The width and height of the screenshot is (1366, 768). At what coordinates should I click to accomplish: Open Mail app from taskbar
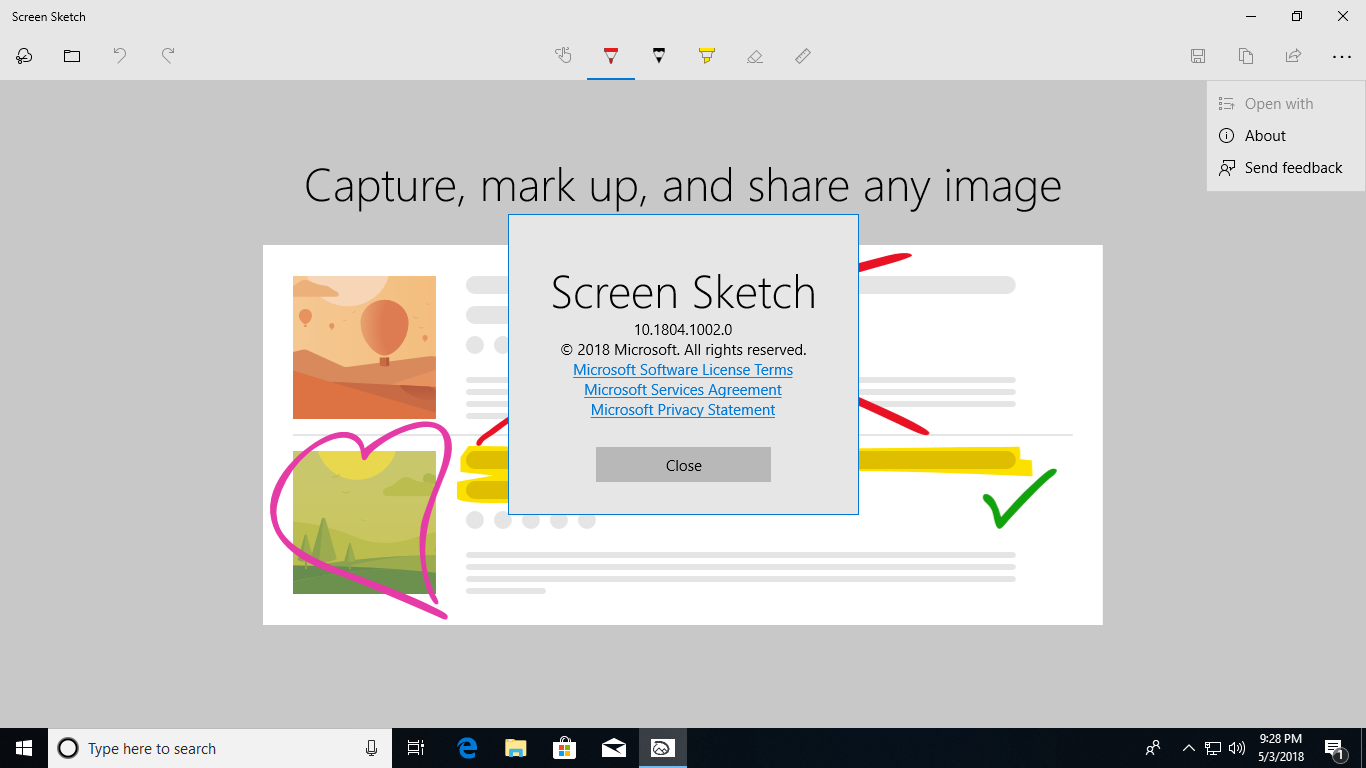[x=614, y=748]
